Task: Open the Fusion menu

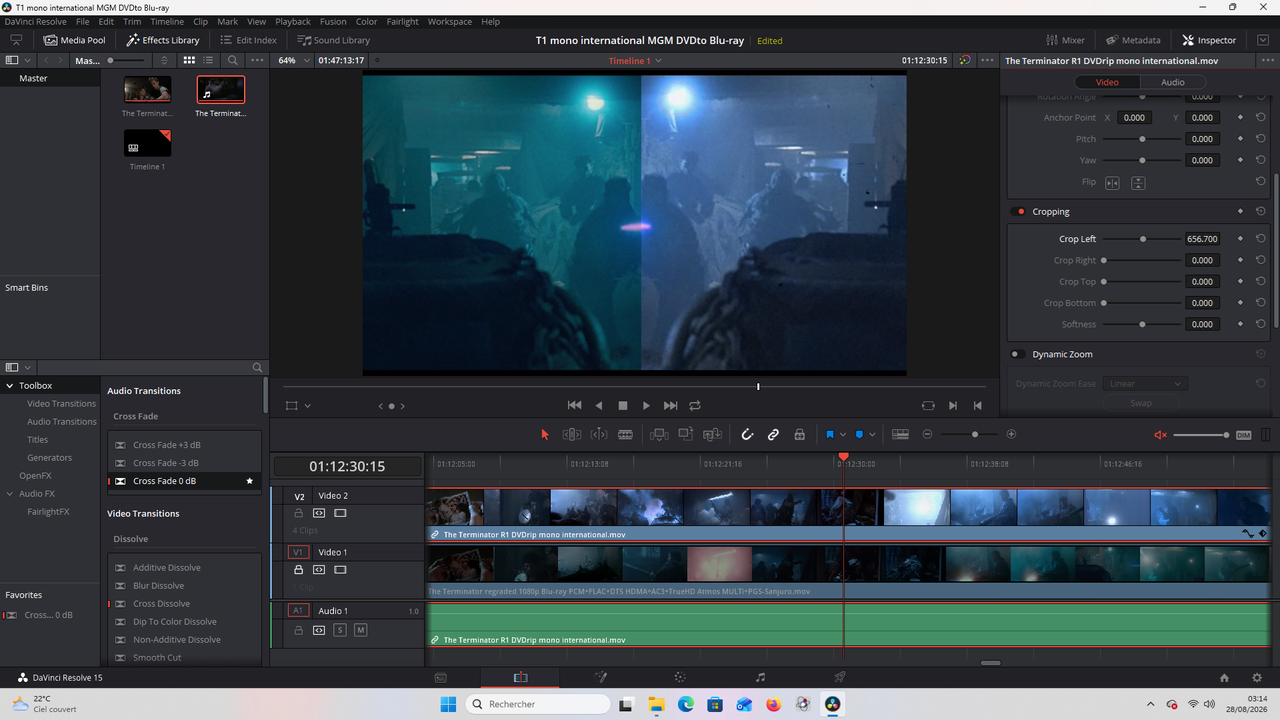Action: click(333, 21)
